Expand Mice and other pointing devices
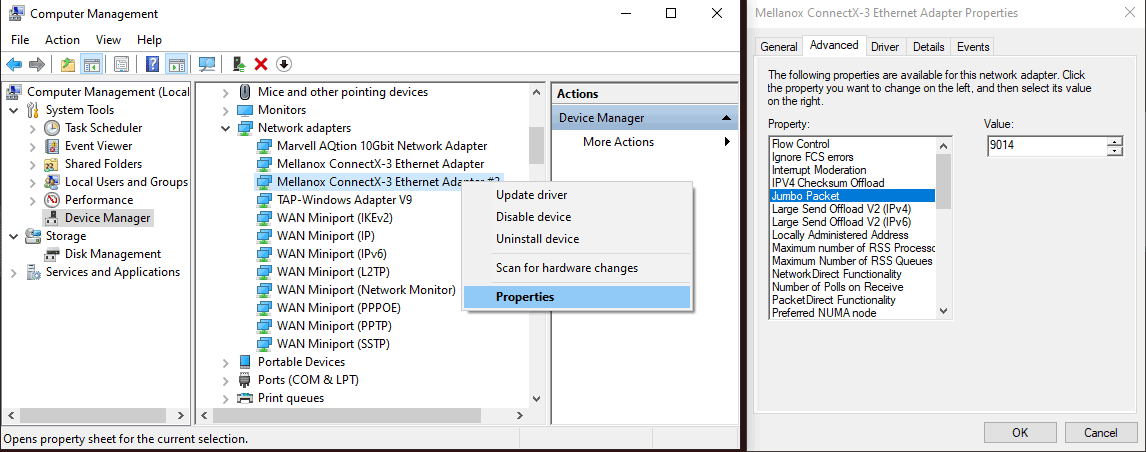This screenshot has height=452, width=1146. click(x=226, y=92)
